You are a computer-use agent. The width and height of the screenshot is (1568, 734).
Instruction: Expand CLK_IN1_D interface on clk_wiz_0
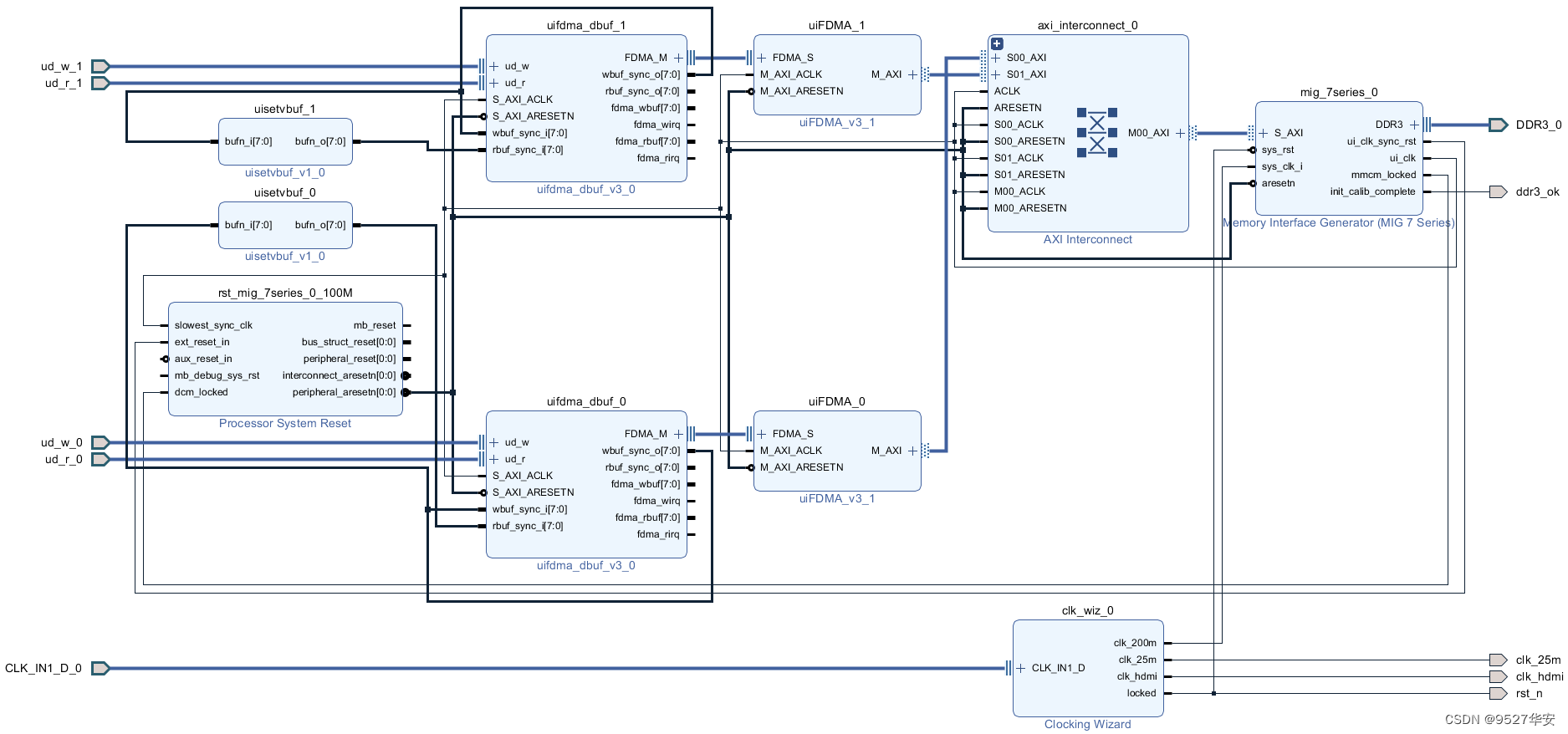(1021, 668)
